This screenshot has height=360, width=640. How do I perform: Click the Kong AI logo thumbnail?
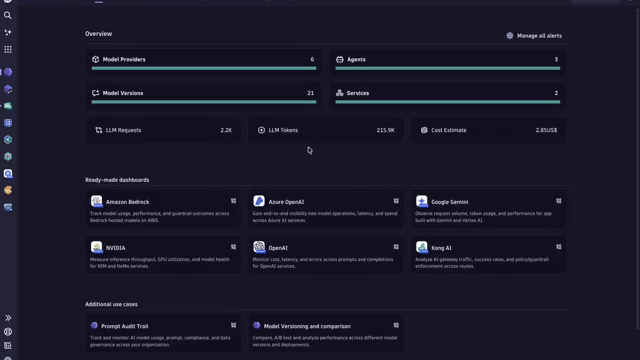click(422, 247)
